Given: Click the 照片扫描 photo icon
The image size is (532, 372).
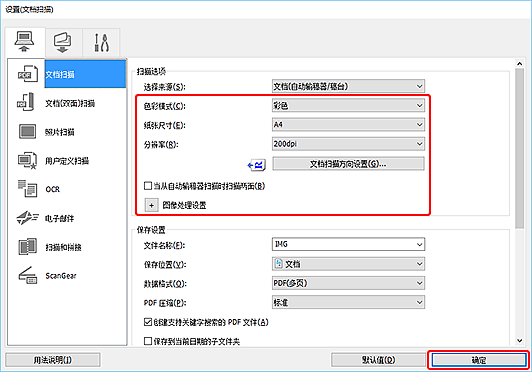Looking at the screenshot, I should (27, 131).
